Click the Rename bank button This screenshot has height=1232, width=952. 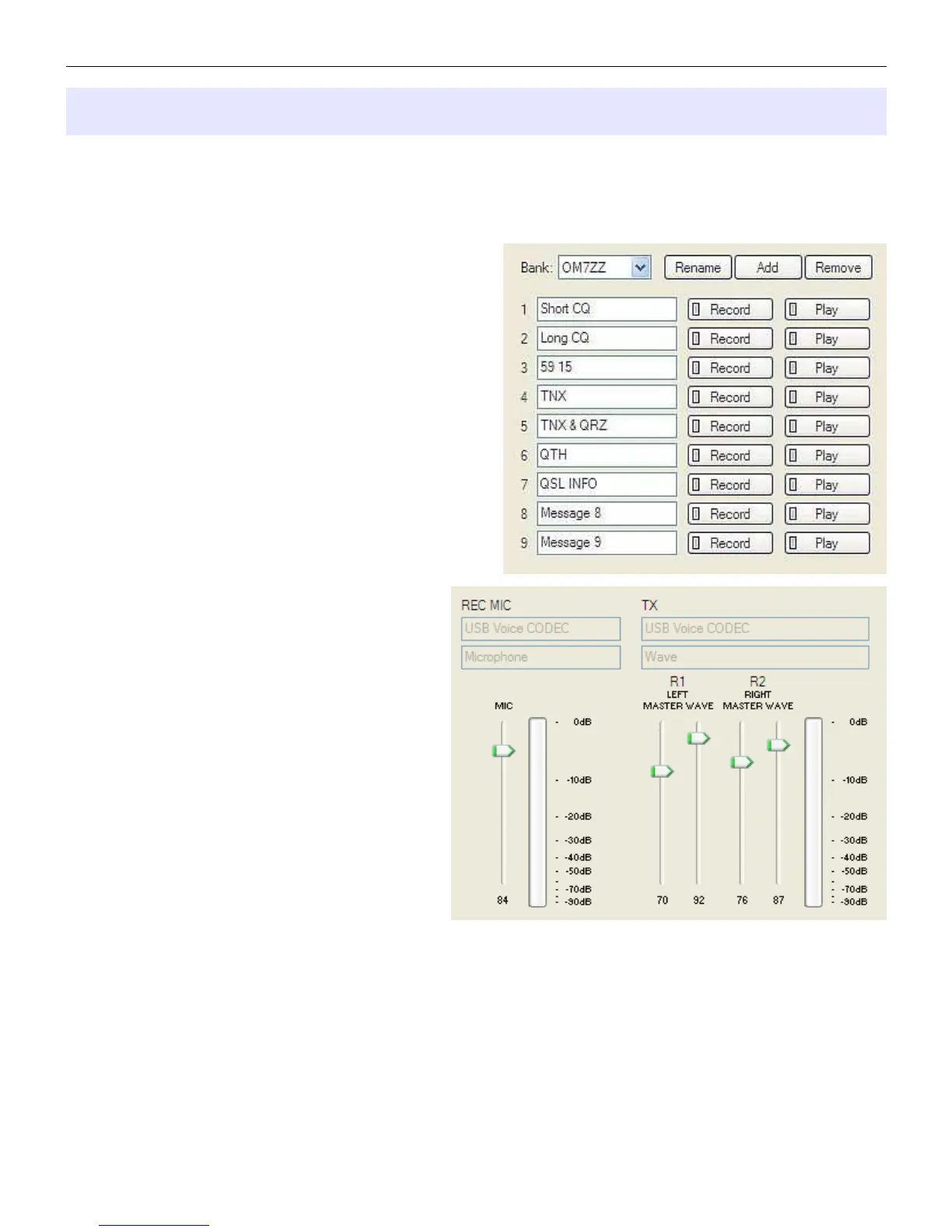698,268
